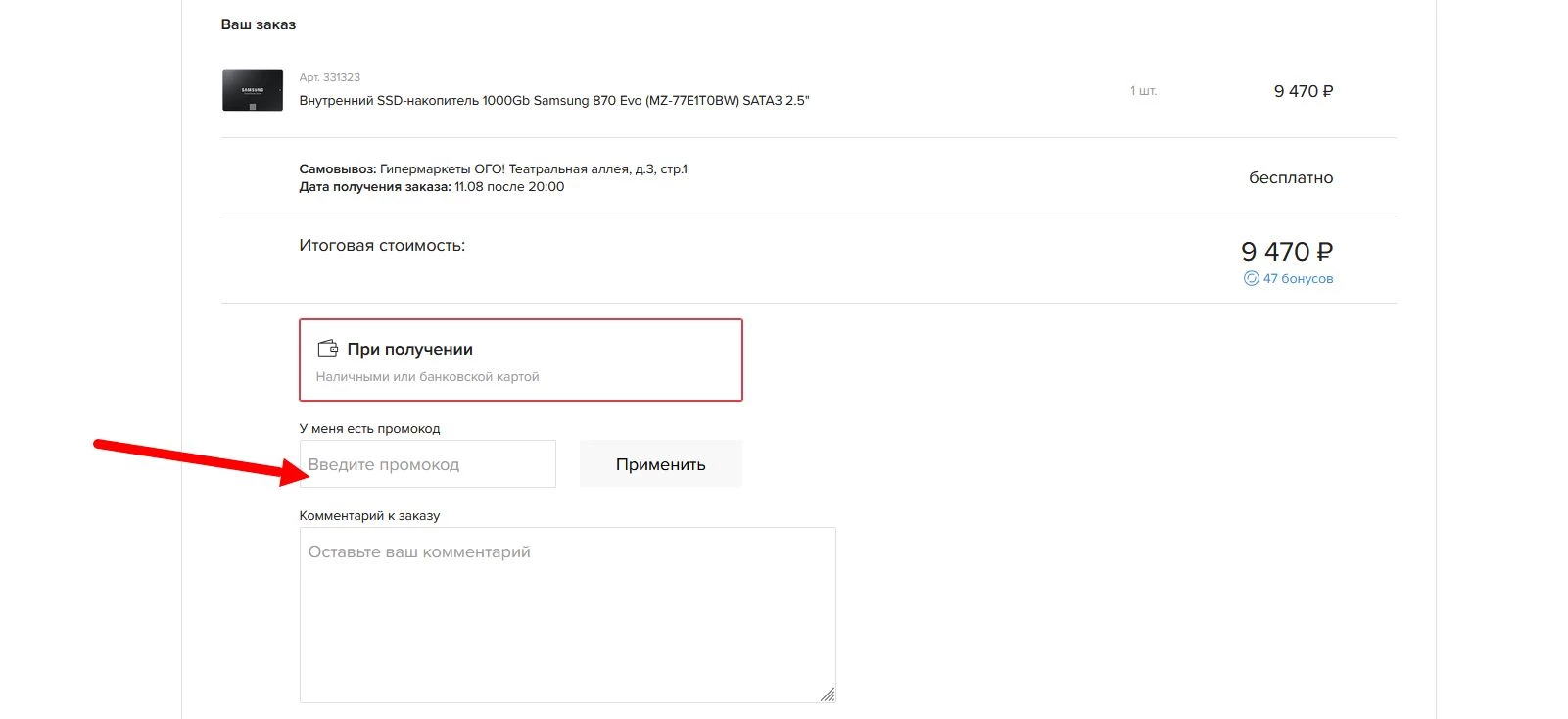Click the pickup address "Театральная аллея" line
The width and height of the screenshot is (1568, 719).
pos(493,169)
